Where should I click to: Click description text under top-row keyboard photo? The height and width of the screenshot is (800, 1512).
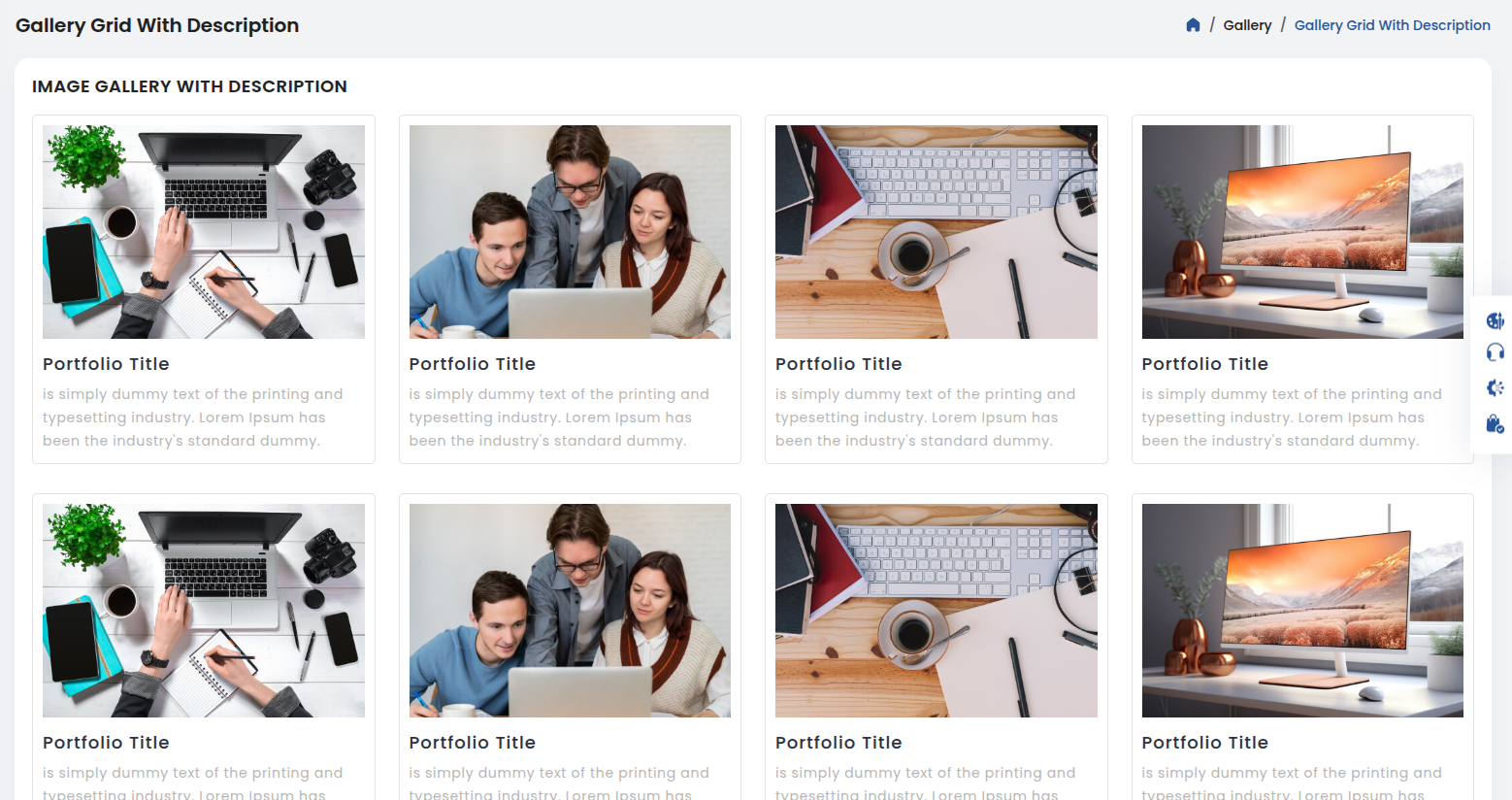tap(926, 417)
